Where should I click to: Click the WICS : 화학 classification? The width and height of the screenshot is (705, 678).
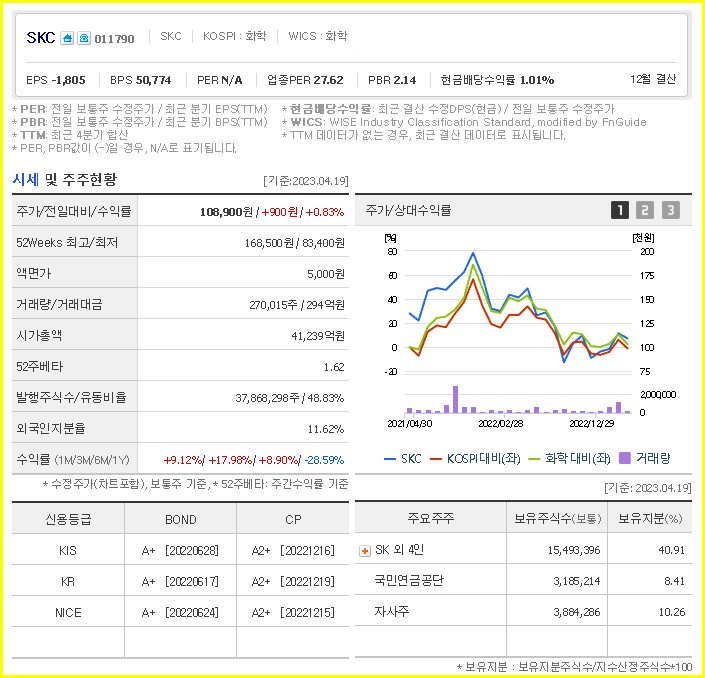(x=317, y=36)
